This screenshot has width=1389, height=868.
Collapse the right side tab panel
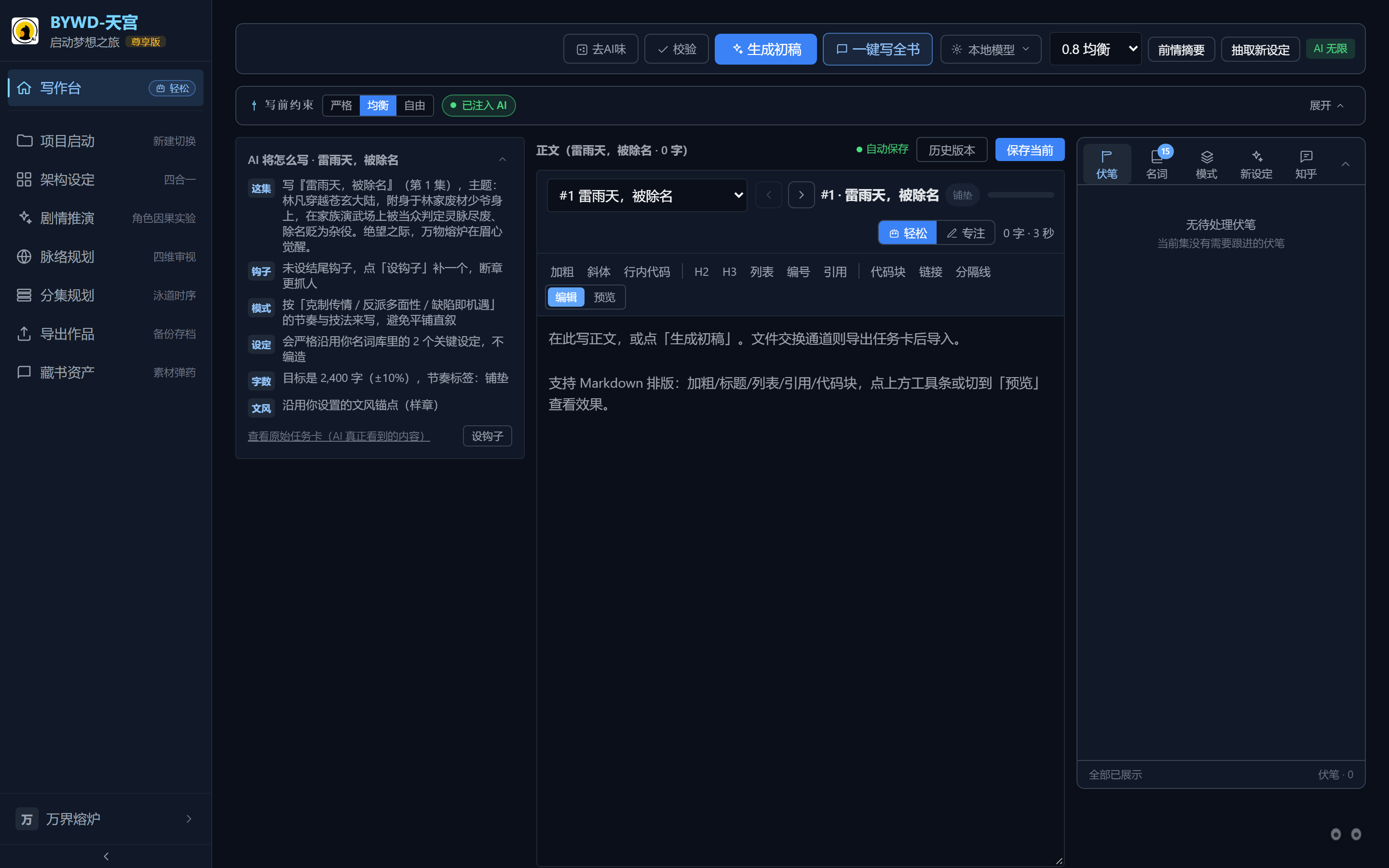(x=1346, y=164)
